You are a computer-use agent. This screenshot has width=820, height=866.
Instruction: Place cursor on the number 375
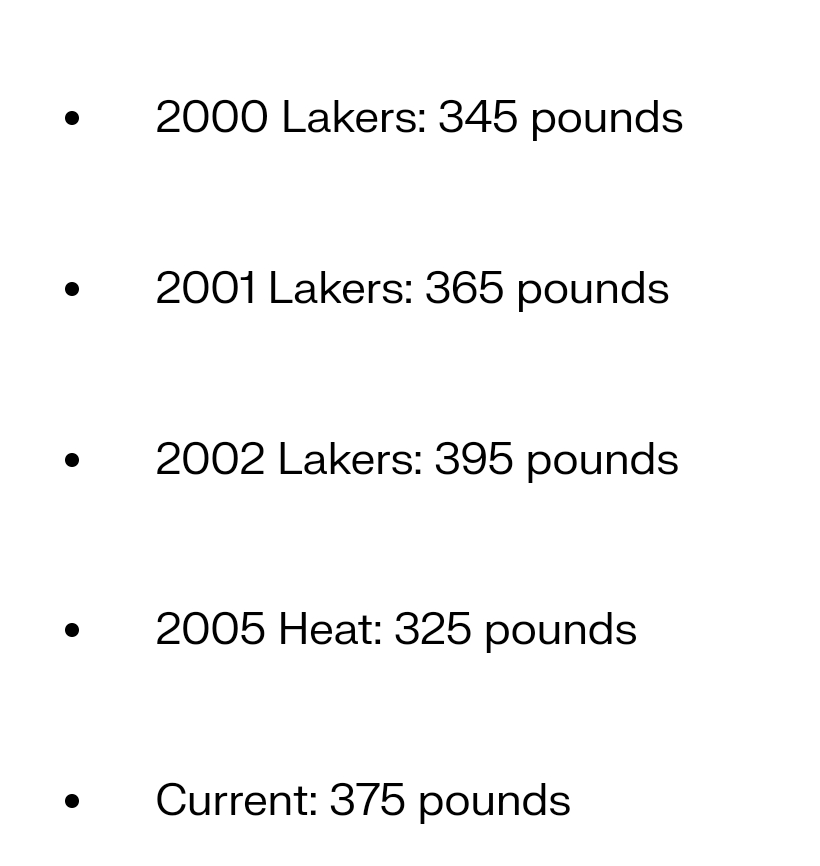(x=367, y=801)
